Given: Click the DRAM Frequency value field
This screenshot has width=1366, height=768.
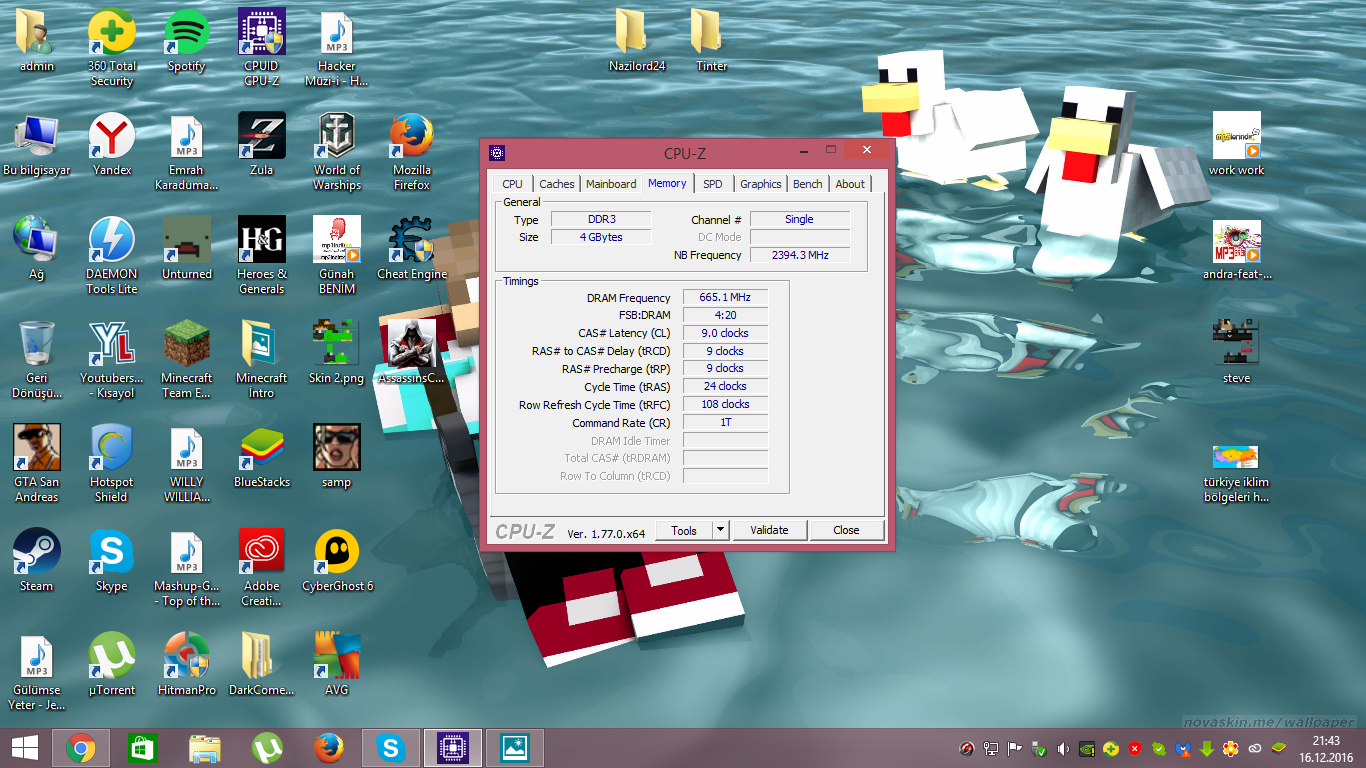Looking at the screenshot, I should coord(725,298).
